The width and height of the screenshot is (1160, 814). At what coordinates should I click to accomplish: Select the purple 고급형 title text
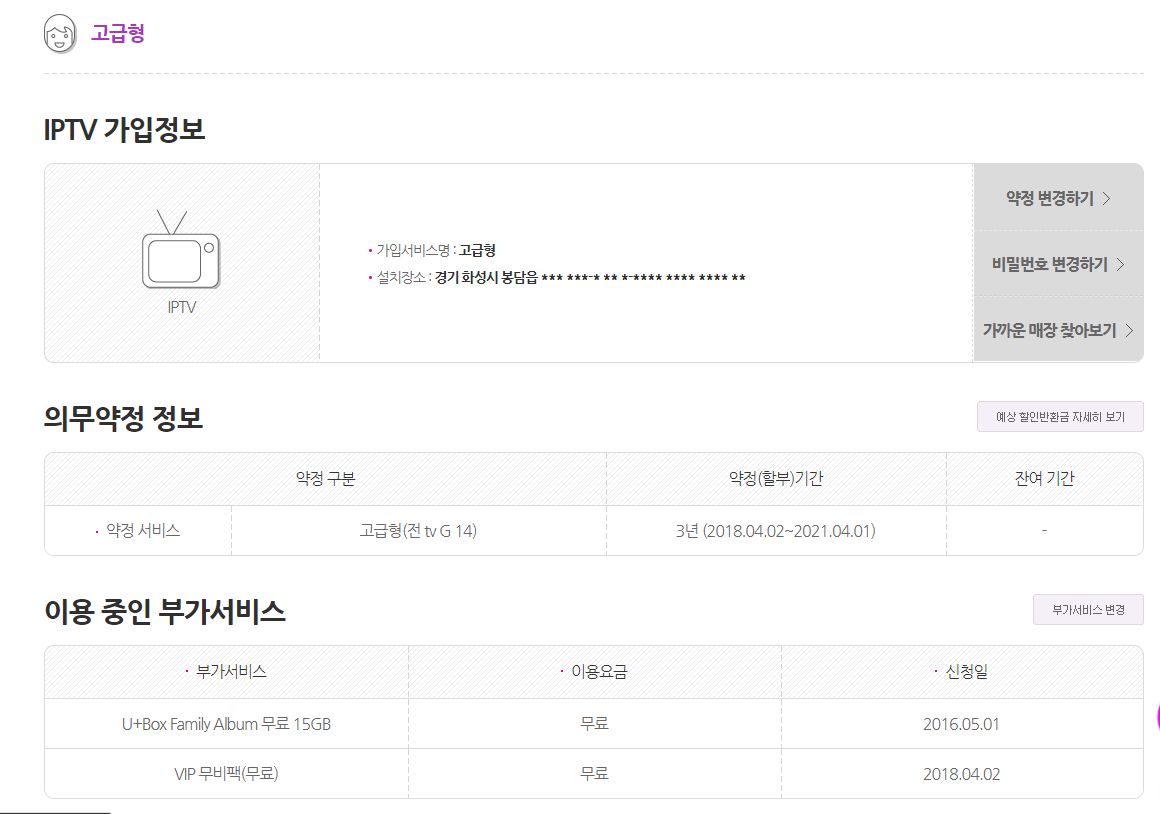[118, 33]
